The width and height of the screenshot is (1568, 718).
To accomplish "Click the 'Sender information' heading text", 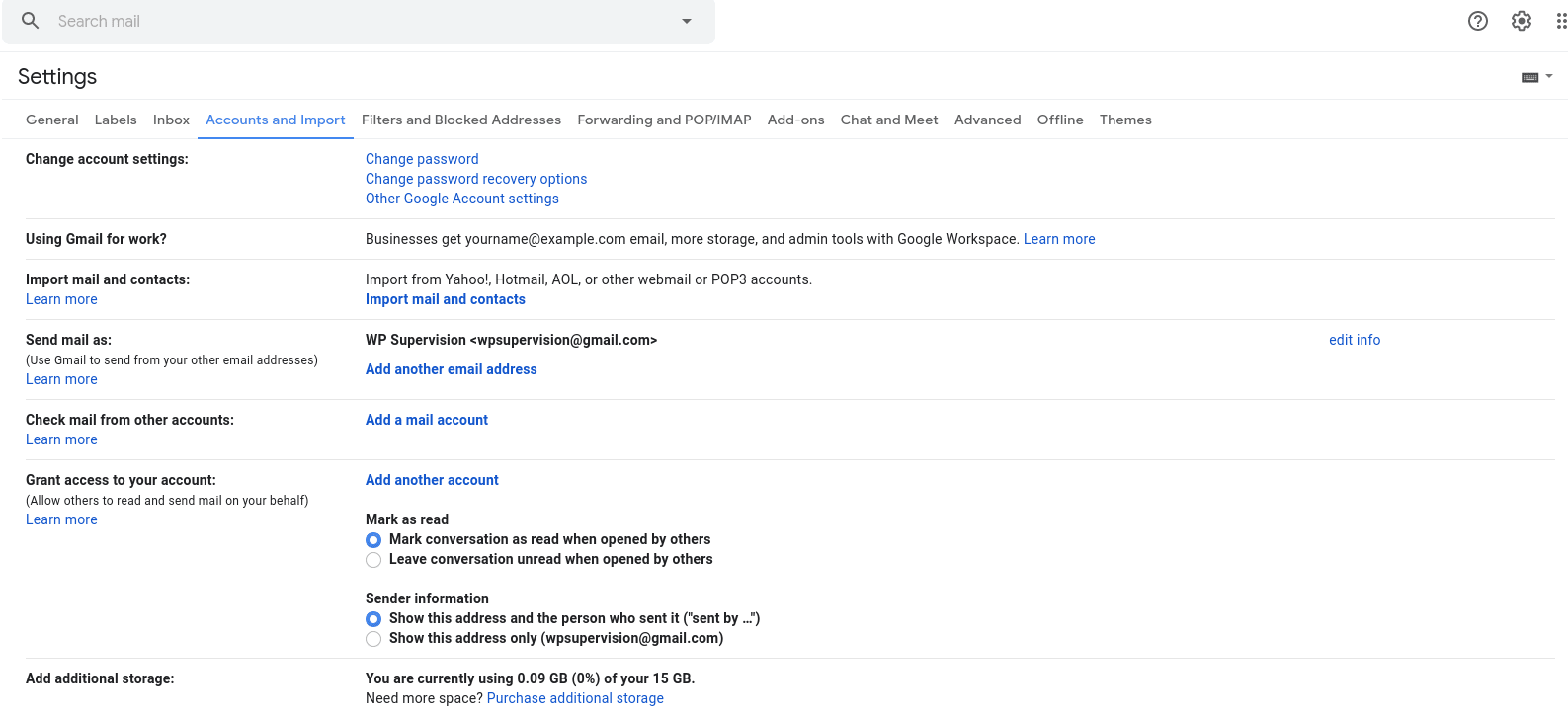I will [x=427, y=598].
